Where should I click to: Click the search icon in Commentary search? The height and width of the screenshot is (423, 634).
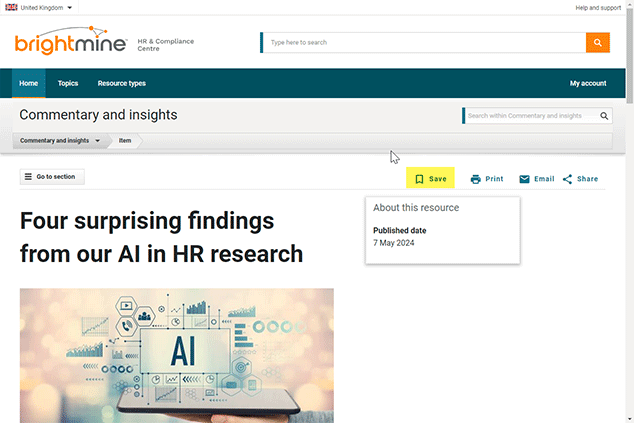coord(604,116)
